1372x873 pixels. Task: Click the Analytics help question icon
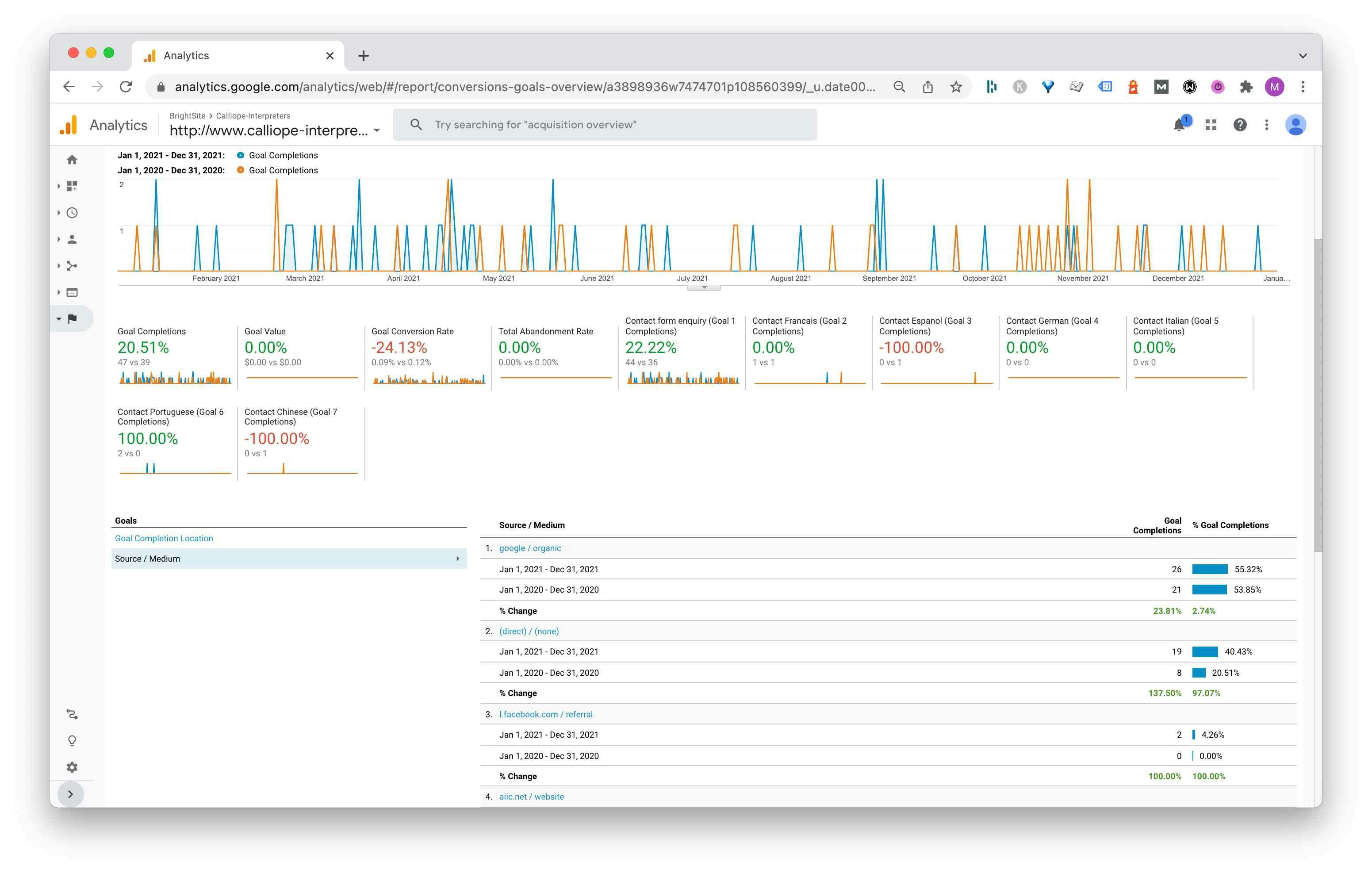pos(1240,125)
